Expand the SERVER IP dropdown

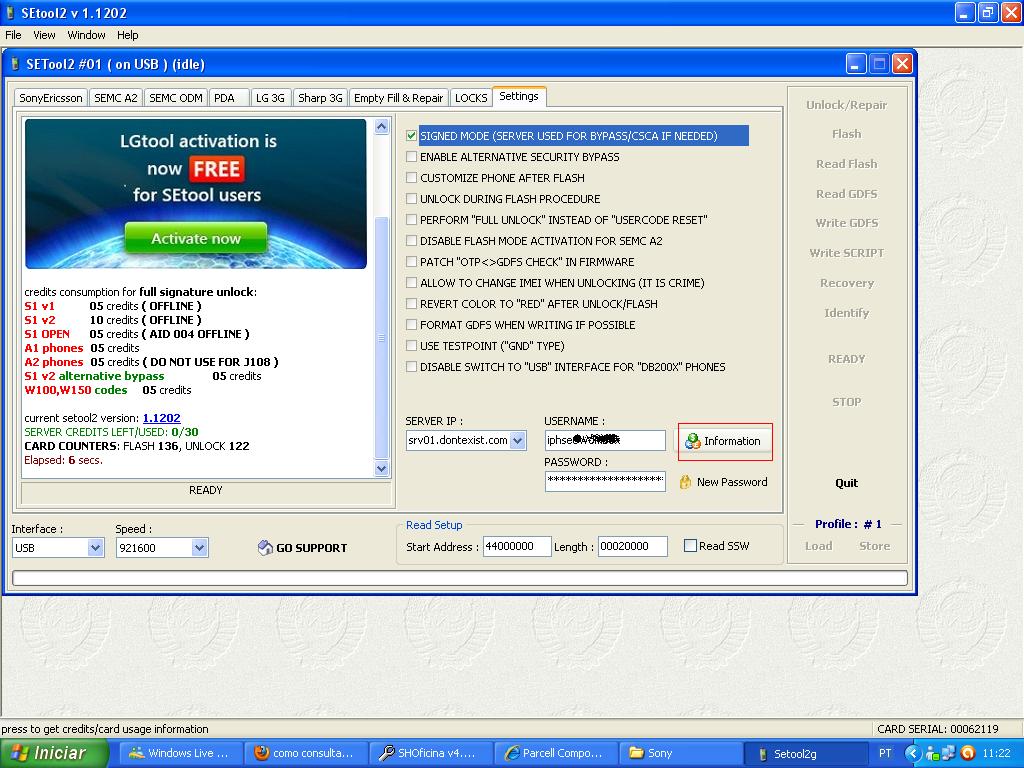tap(518, 441)
